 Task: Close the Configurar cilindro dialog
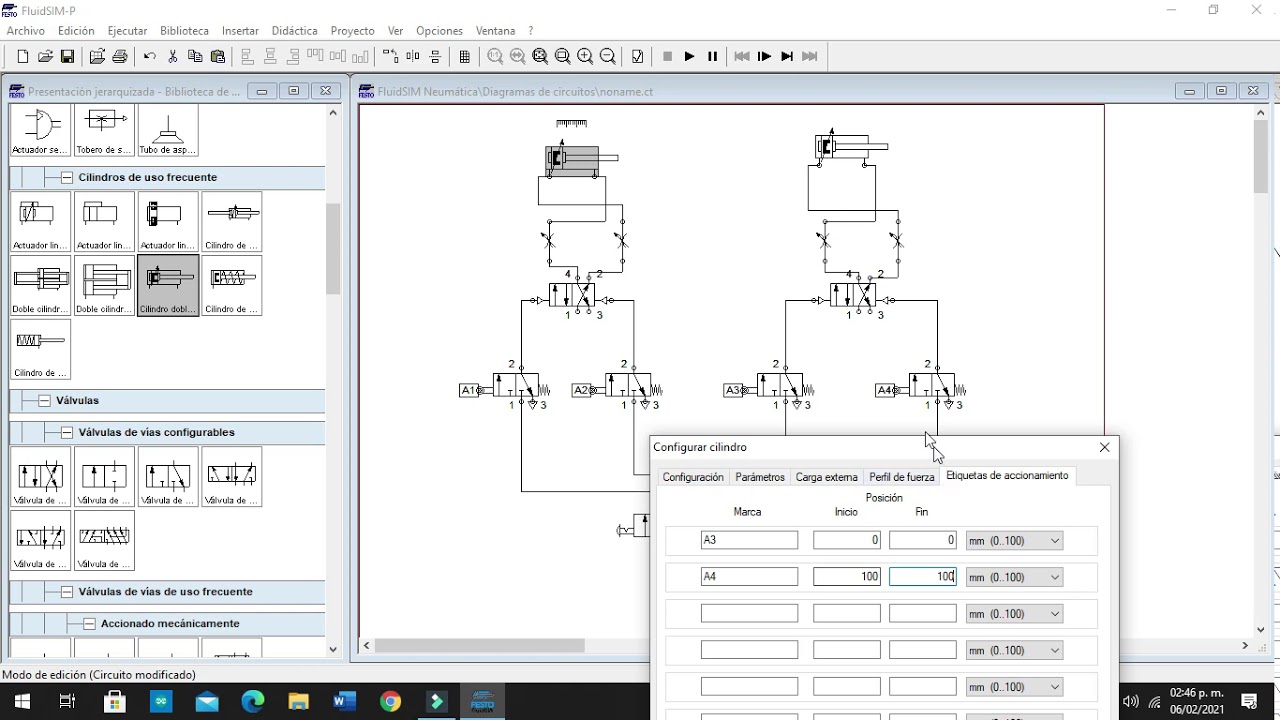tap(1104, 447)
